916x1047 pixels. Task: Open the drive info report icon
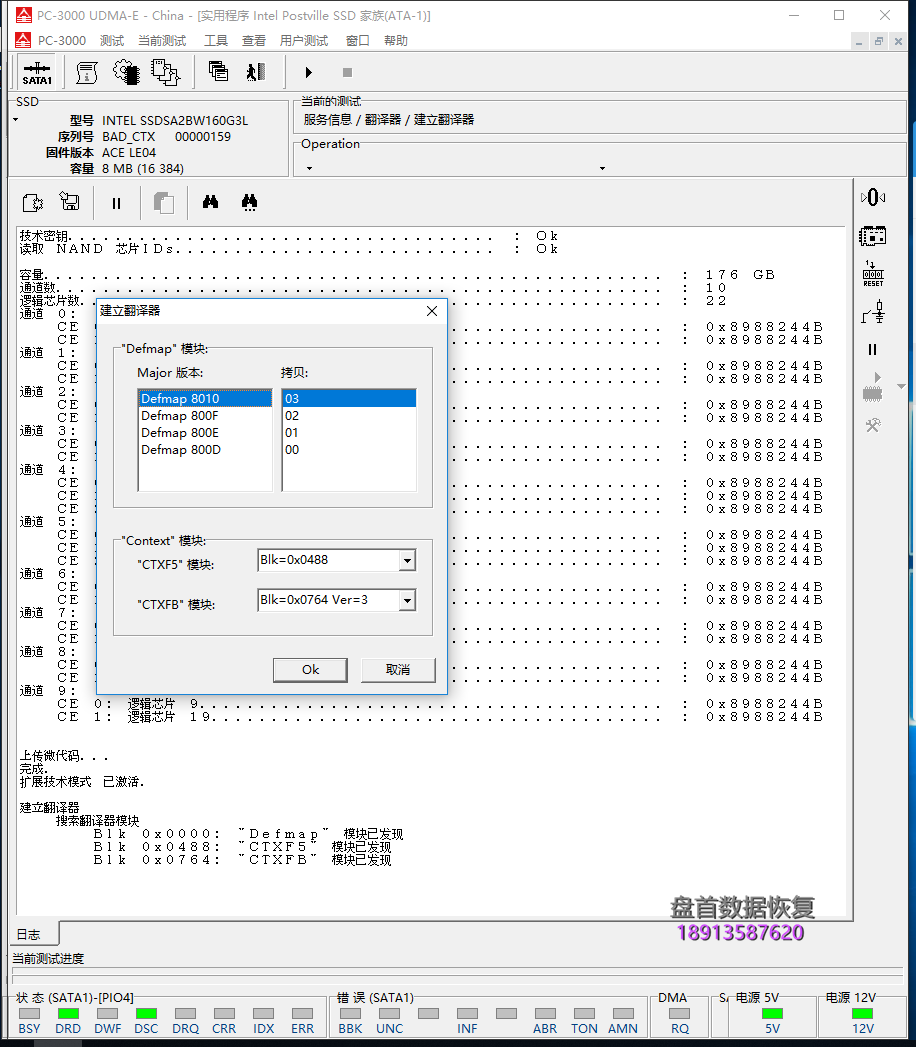(x=86, y=72)
